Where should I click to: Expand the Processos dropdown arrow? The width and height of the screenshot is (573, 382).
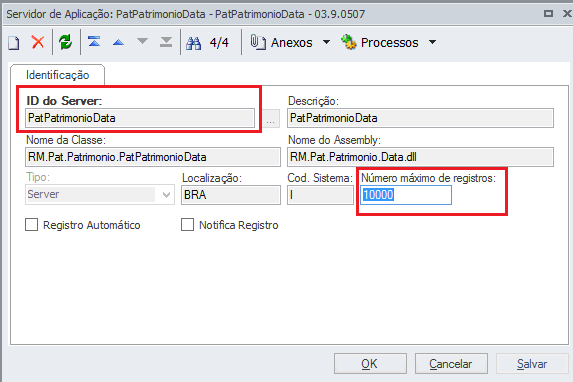[432, 42]
